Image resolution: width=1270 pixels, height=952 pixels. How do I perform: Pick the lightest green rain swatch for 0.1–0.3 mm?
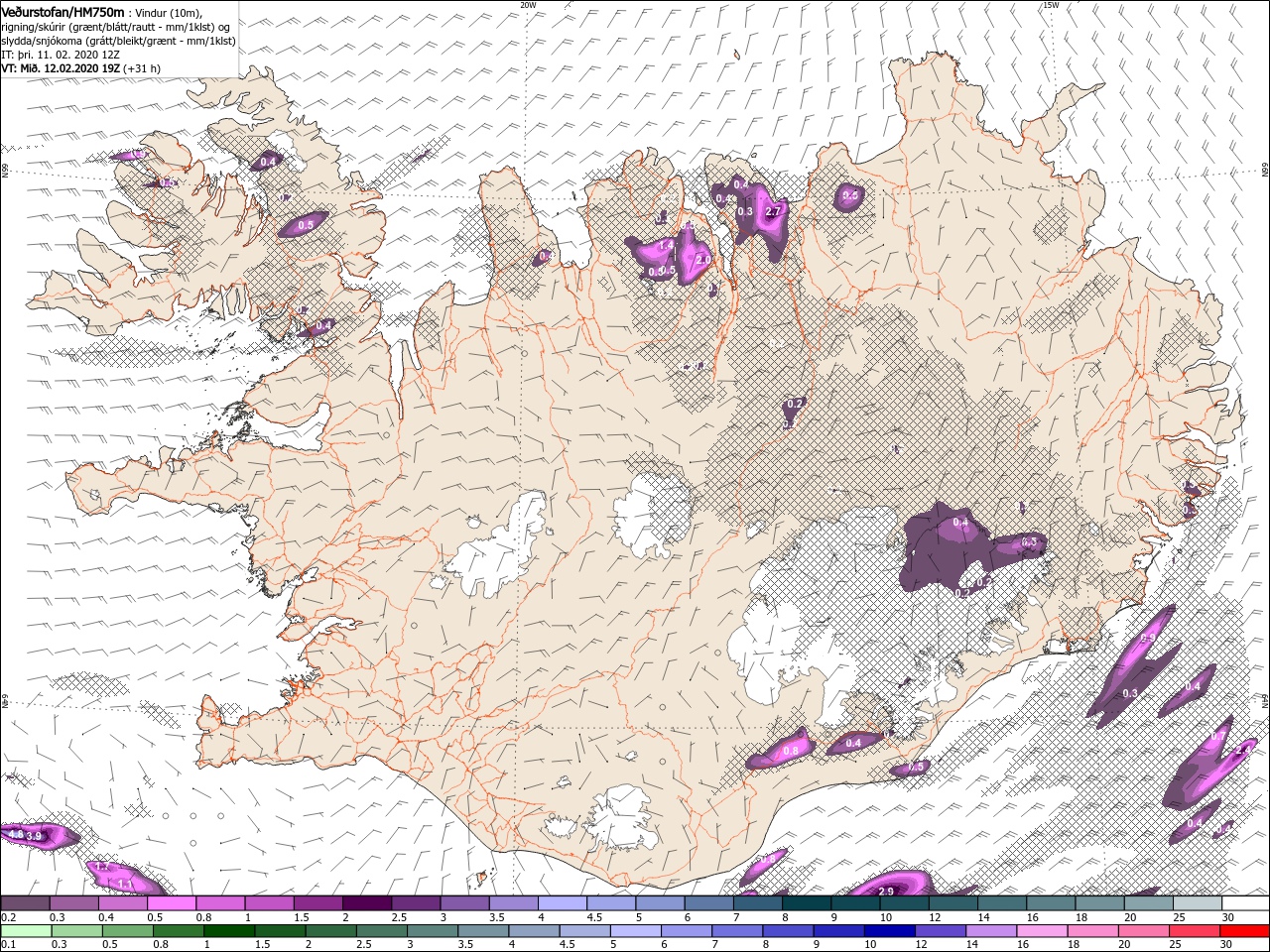(x=25, y=931)
